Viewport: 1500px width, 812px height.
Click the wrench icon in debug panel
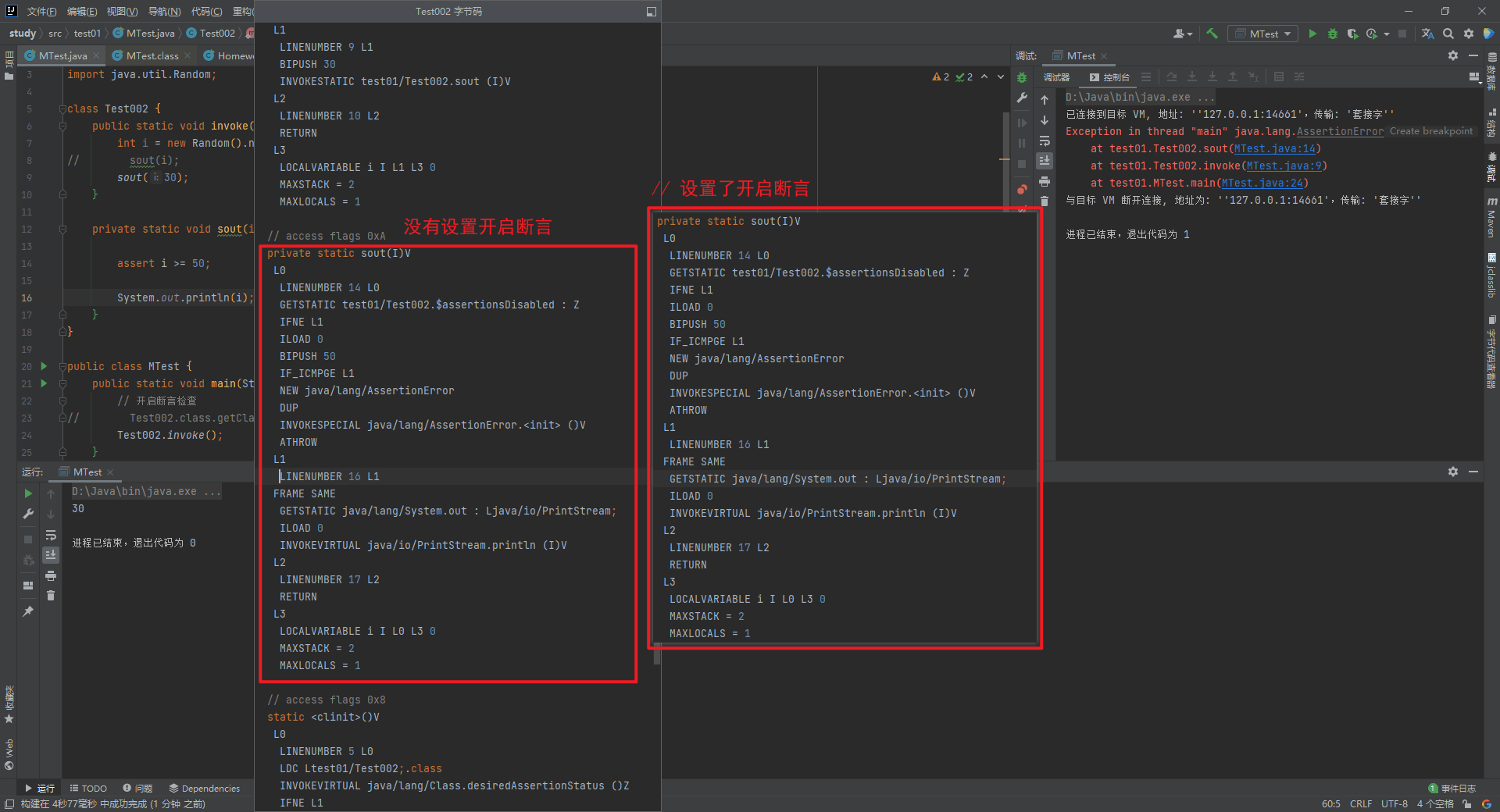[1022, 98]
